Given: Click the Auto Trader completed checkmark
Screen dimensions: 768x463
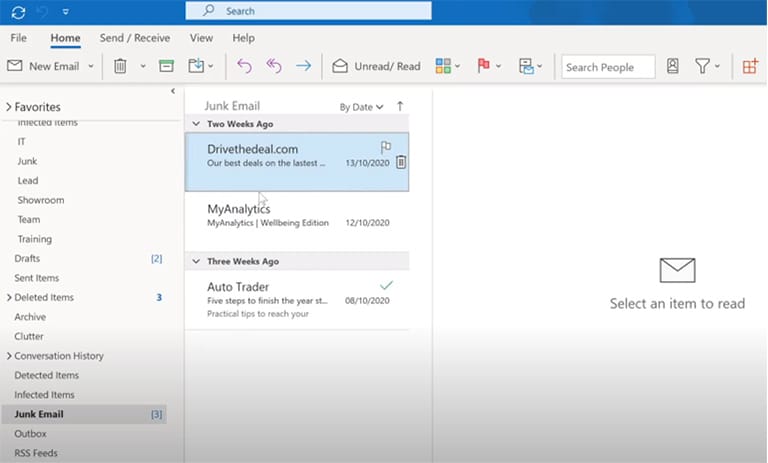Looking at the screenshot, I should coord(386,285).
